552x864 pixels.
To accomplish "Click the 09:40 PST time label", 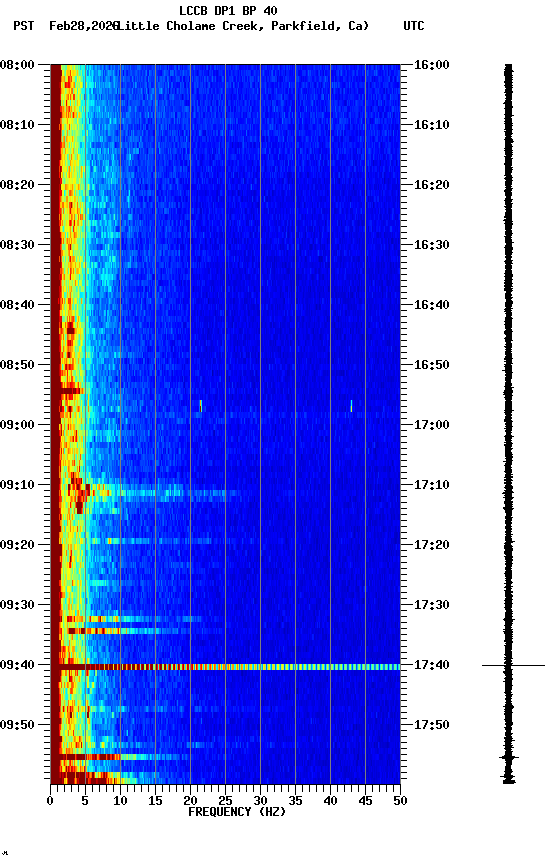I will click(17, 665).
